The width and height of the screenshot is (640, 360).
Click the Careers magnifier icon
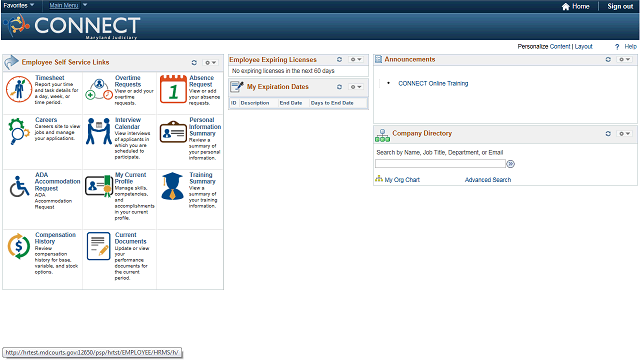point(19,131)
